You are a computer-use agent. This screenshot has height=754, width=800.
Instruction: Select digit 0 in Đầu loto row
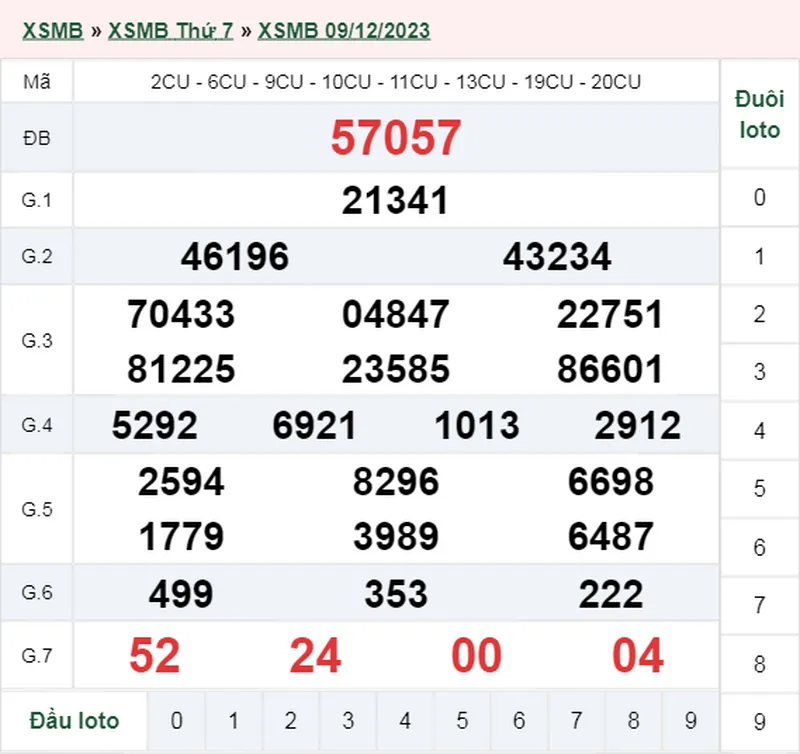pyautogui.click(x=177, y=720)
